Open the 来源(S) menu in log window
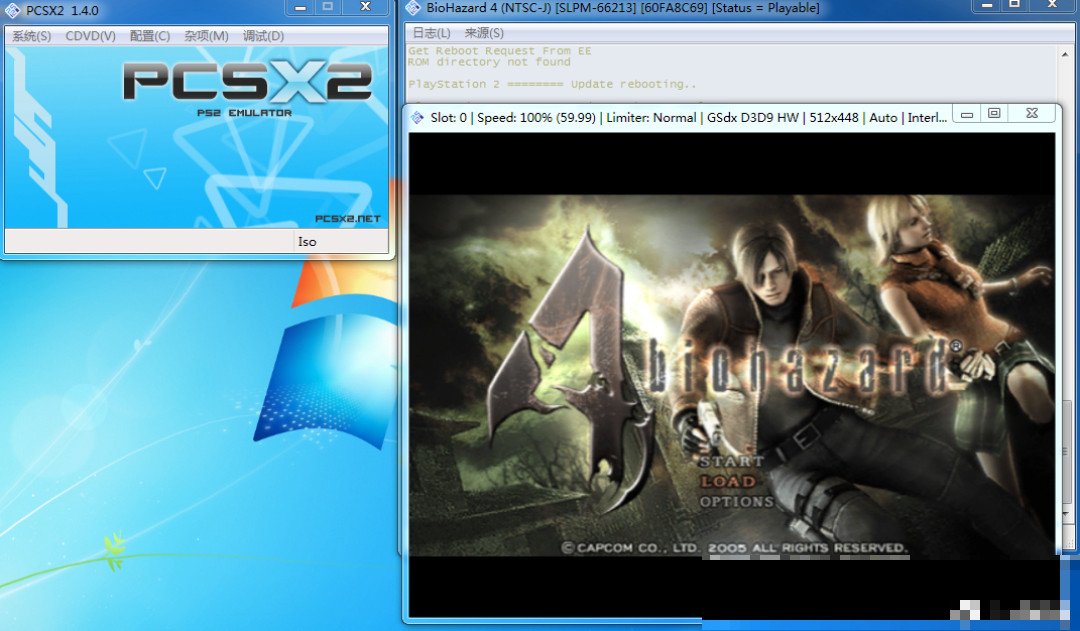This screenshot has width=1080, height=631. pos(484,33)
